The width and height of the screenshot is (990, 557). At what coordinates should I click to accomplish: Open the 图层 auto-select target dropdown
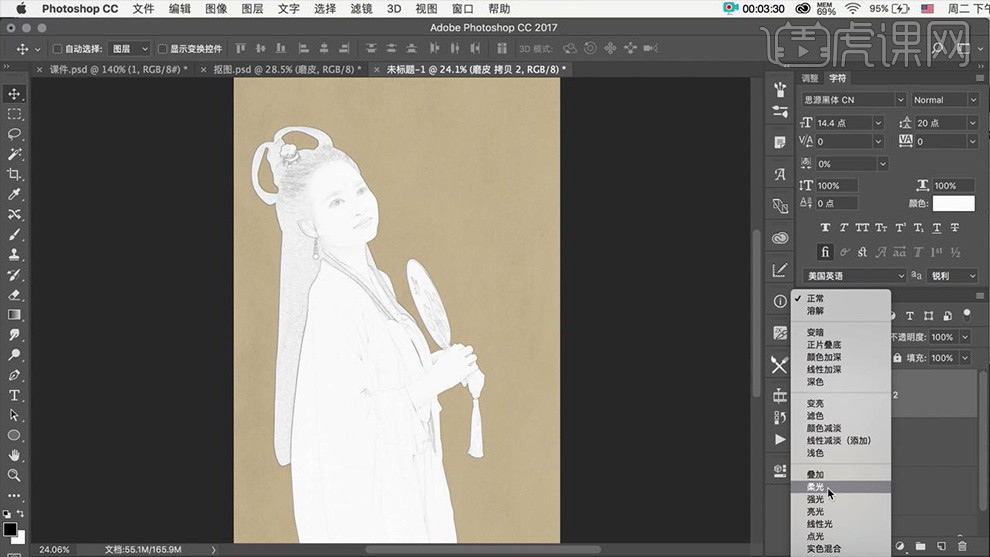[129, 49]
